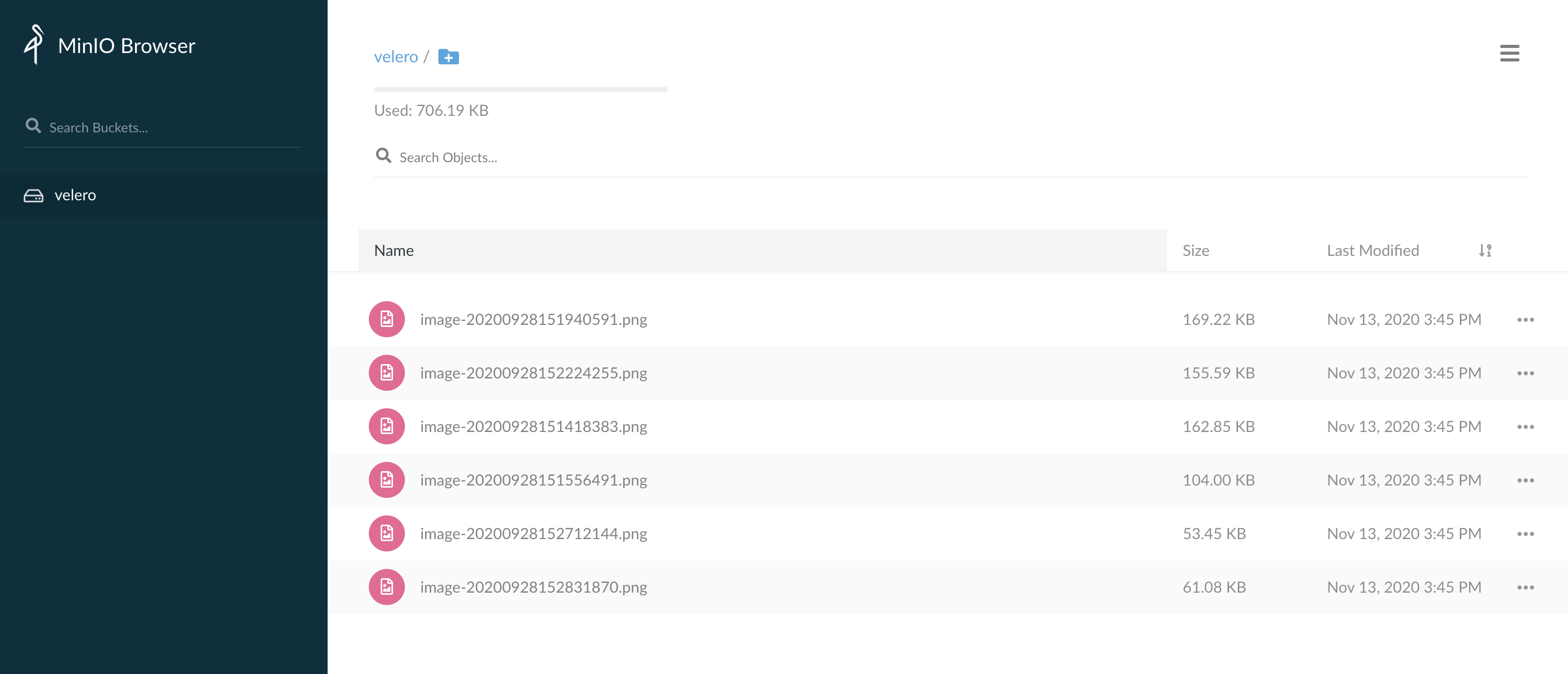Select file icon for image-20200928152831870.png
Image resolution: width=1568 pixels, height=674 pixels.
tap(386, 587)
